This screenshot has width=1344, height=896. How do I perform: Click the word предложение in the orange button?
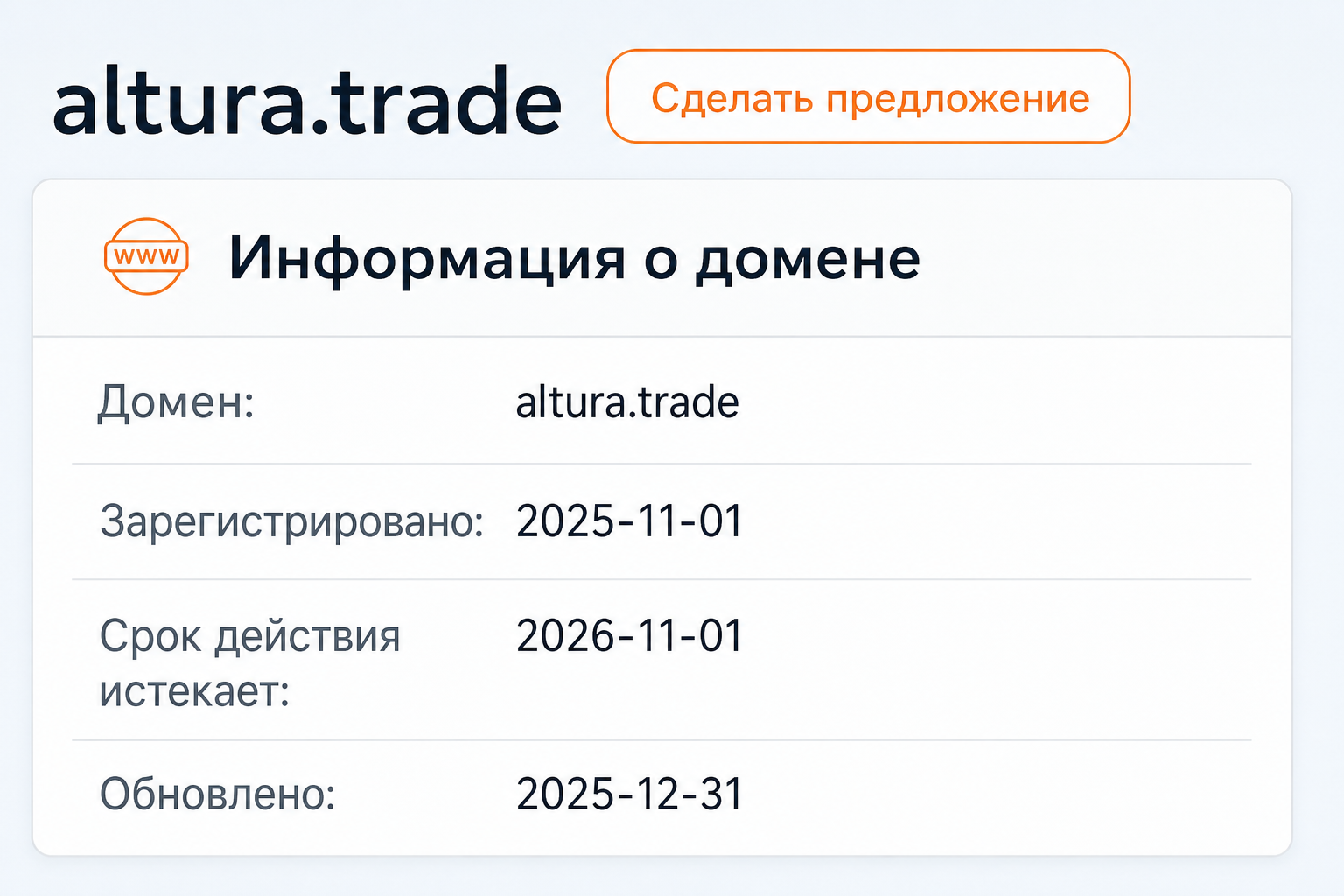[958, 99]
